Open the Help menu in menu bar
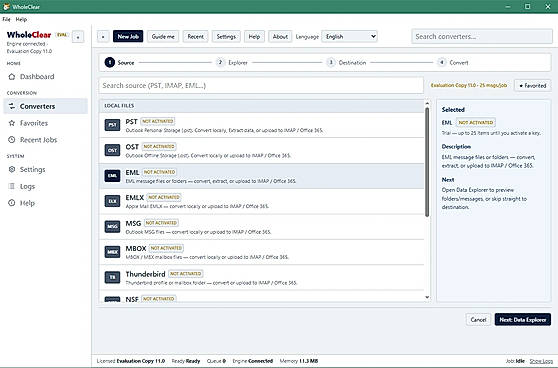This screenshot has height=368, width=558. [21, 19]
